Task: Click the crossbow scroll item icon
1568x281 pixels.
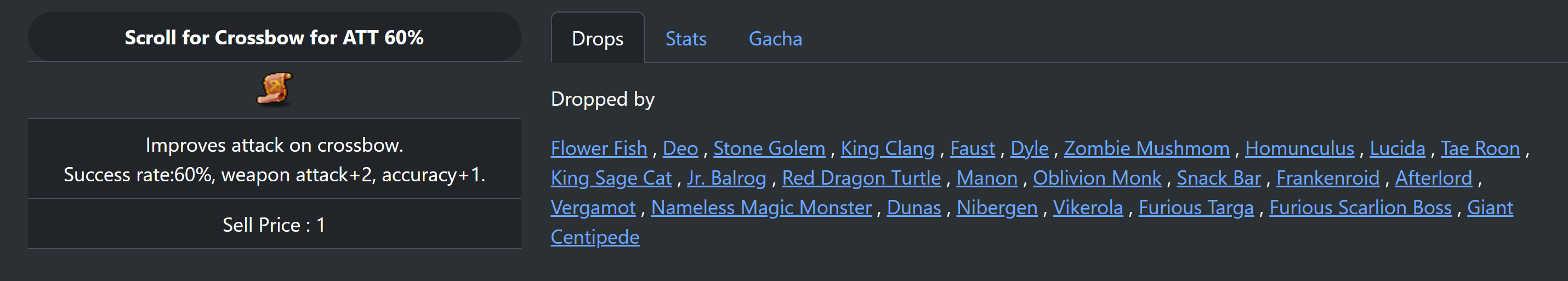Action: (x=275, y=89)
